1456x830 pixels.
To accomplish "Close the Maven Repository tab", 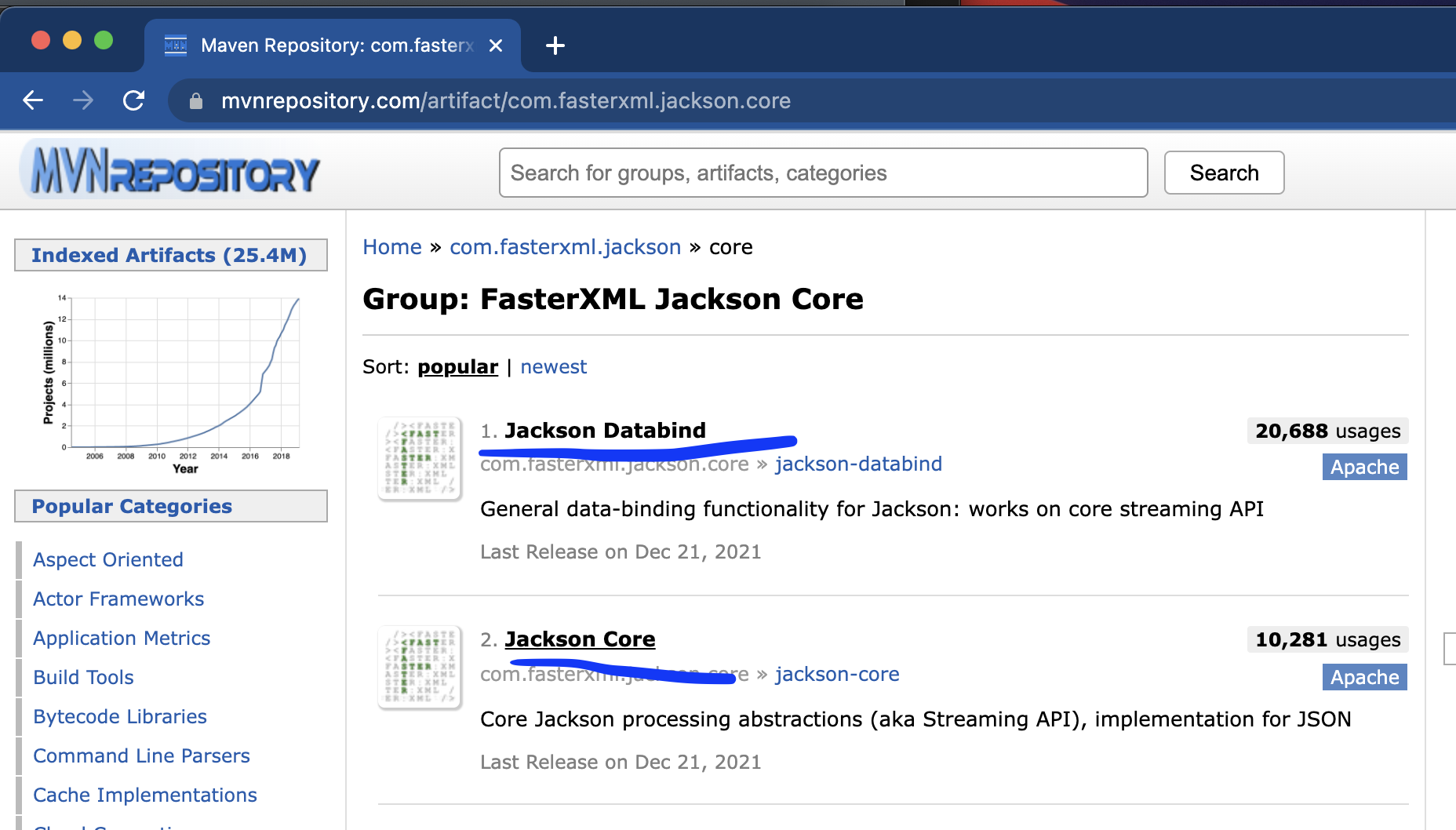I will click(x=496, y=46).
